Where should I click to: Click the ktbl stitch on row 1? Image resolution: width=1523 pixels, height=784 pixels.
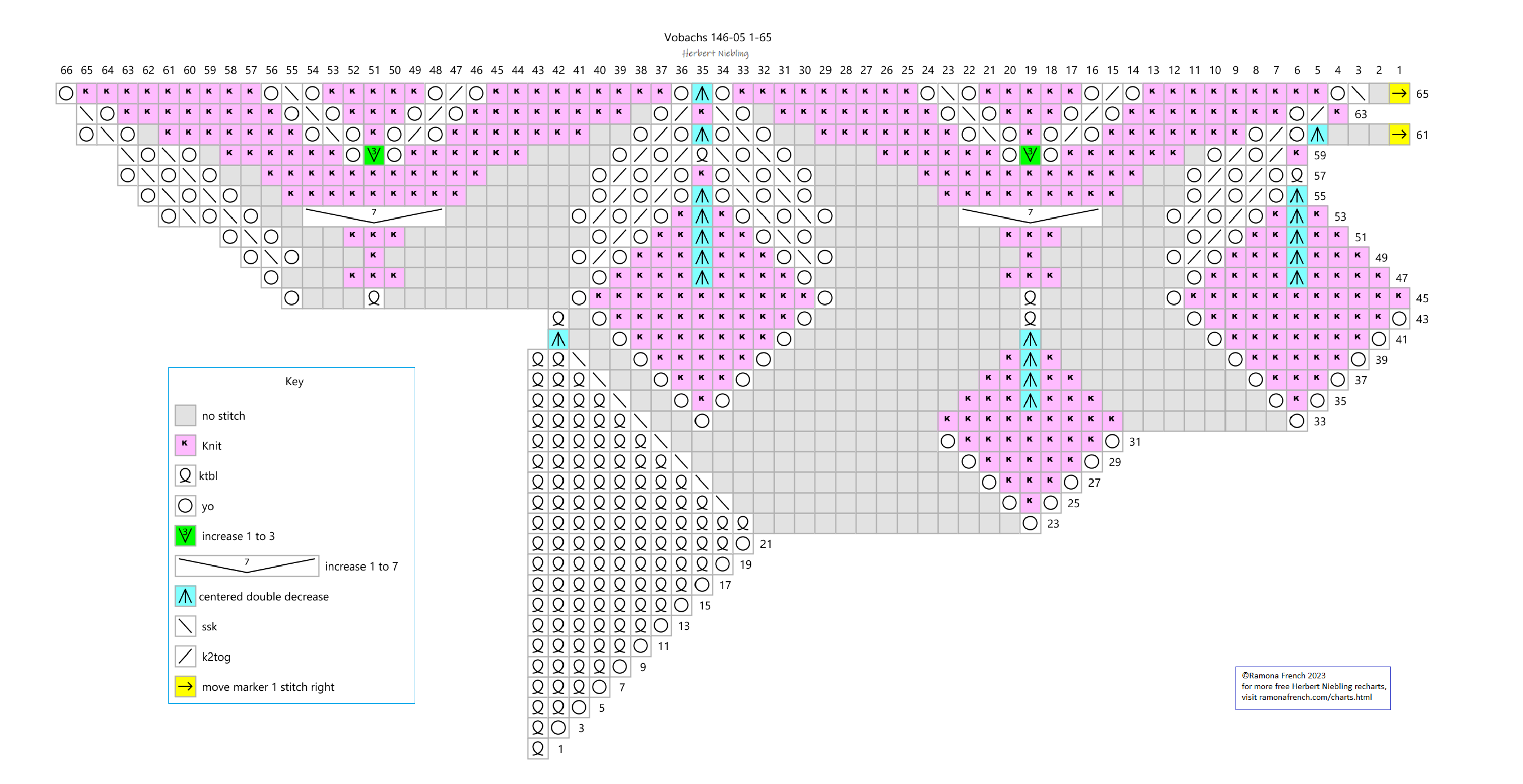tap(537, 748)
